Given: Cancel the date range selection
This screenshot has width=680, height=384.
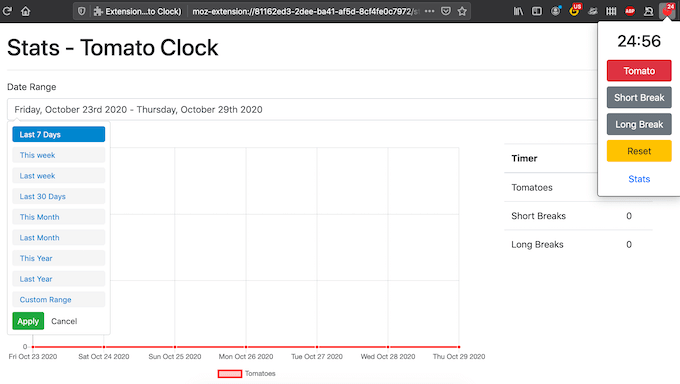Looking at the screenshot, I should coord(64,321).
